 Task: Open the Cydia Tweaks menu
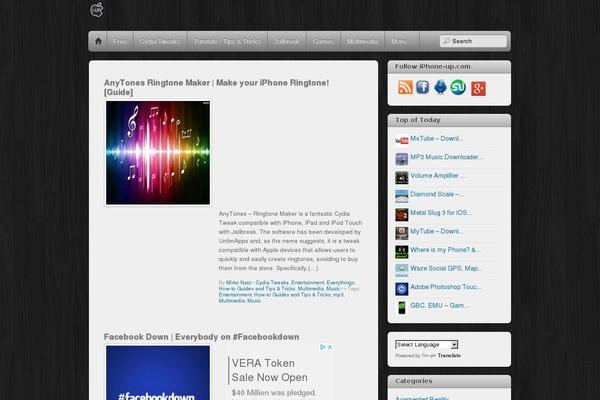click(160, 41)
